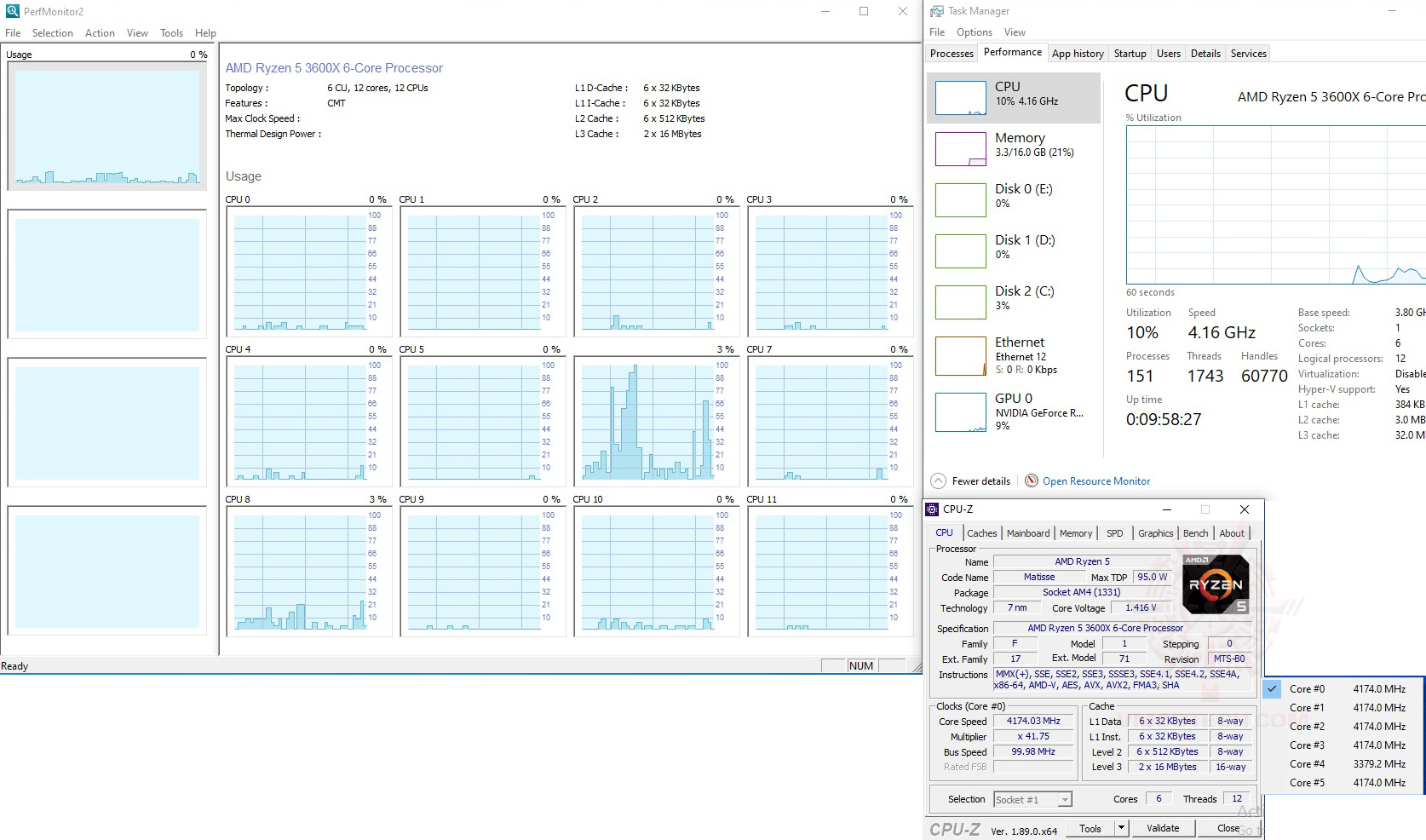Open the Details tab in Task Manager
This screenshot has height=840, width=1426.
[x=1205, y=53]
